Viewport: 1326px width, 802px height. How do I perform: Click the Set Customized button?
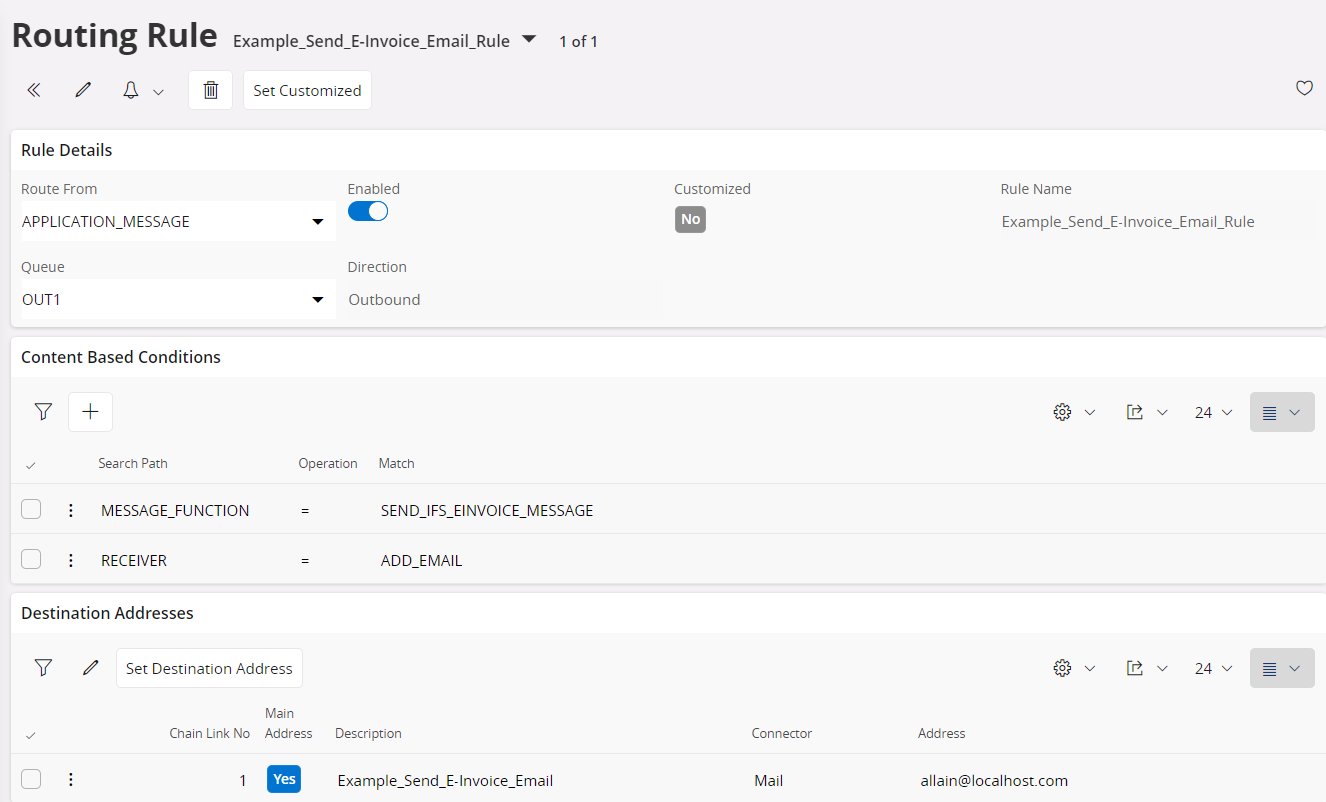[x=307, y=90]
